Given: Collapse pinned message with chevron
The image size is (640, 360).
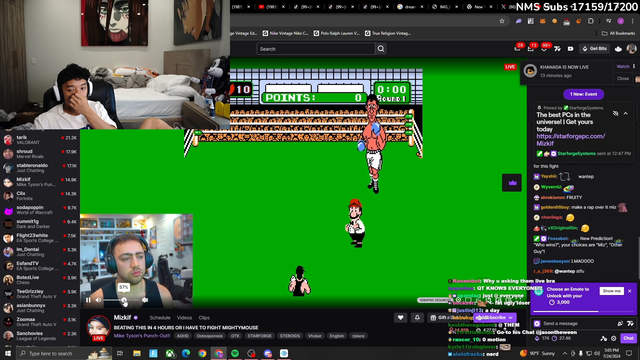Looking at the screenshot, I should point(625,113).
